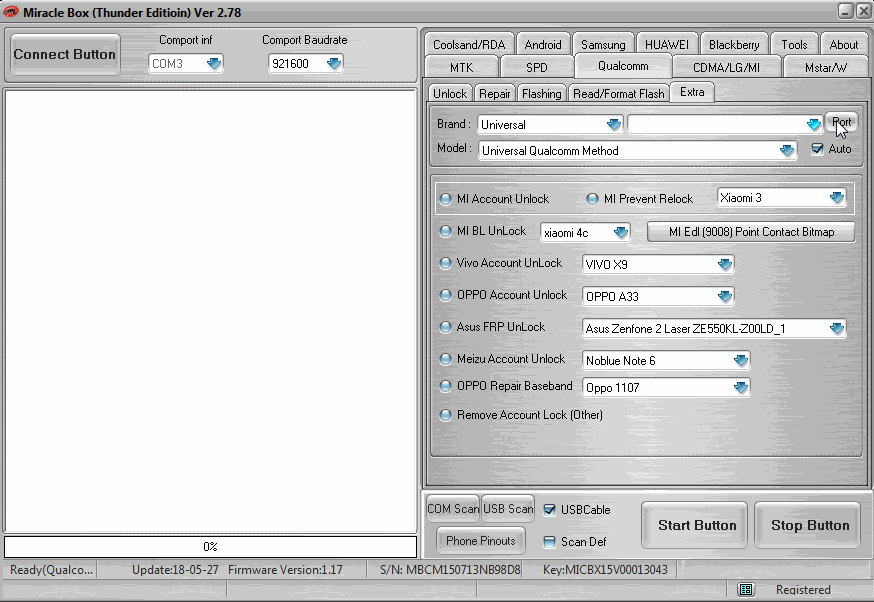Open the xiaomi 4c dropdown
The width and height of the screenshot is (874, 602).
(x=621, y=232)
